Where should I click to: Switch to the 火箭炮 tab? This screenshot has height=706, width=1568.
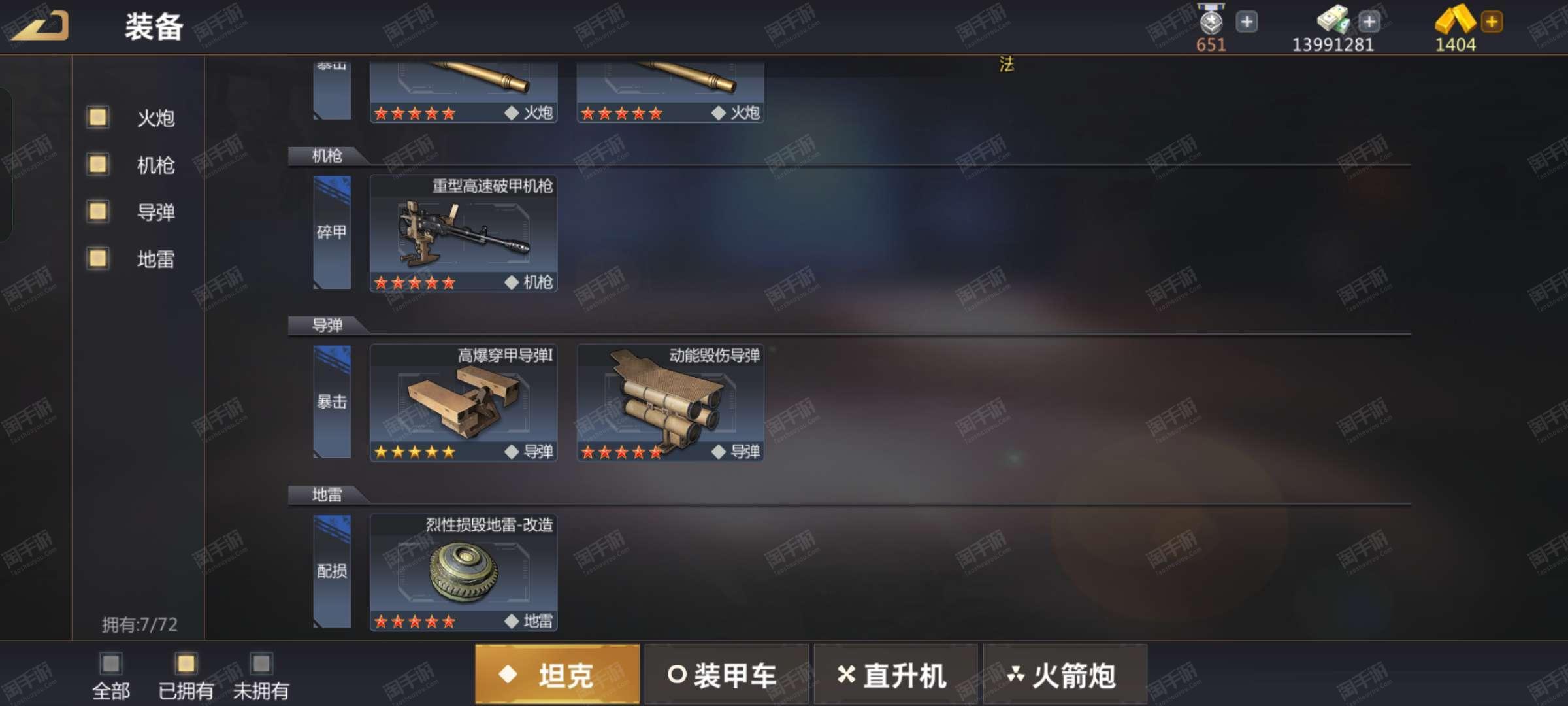[1065, 675]
